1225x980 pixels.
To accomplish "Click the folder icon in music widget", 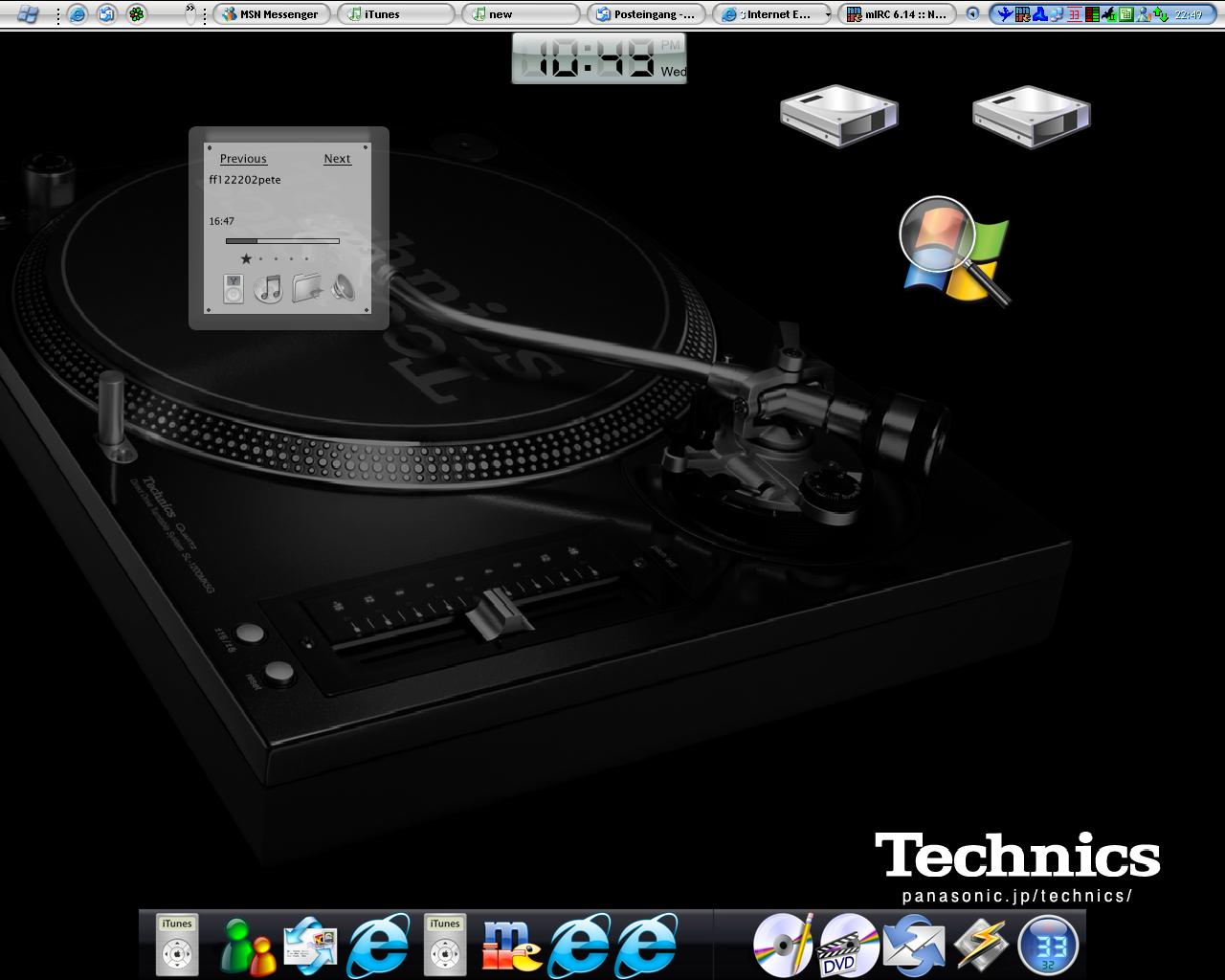I will [x=307, y=288].
